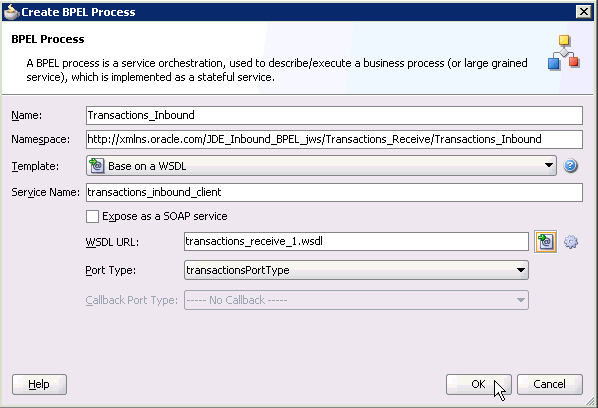598x408 pixels.
Task: Click the Namespace label
Action: click(41, 139)
